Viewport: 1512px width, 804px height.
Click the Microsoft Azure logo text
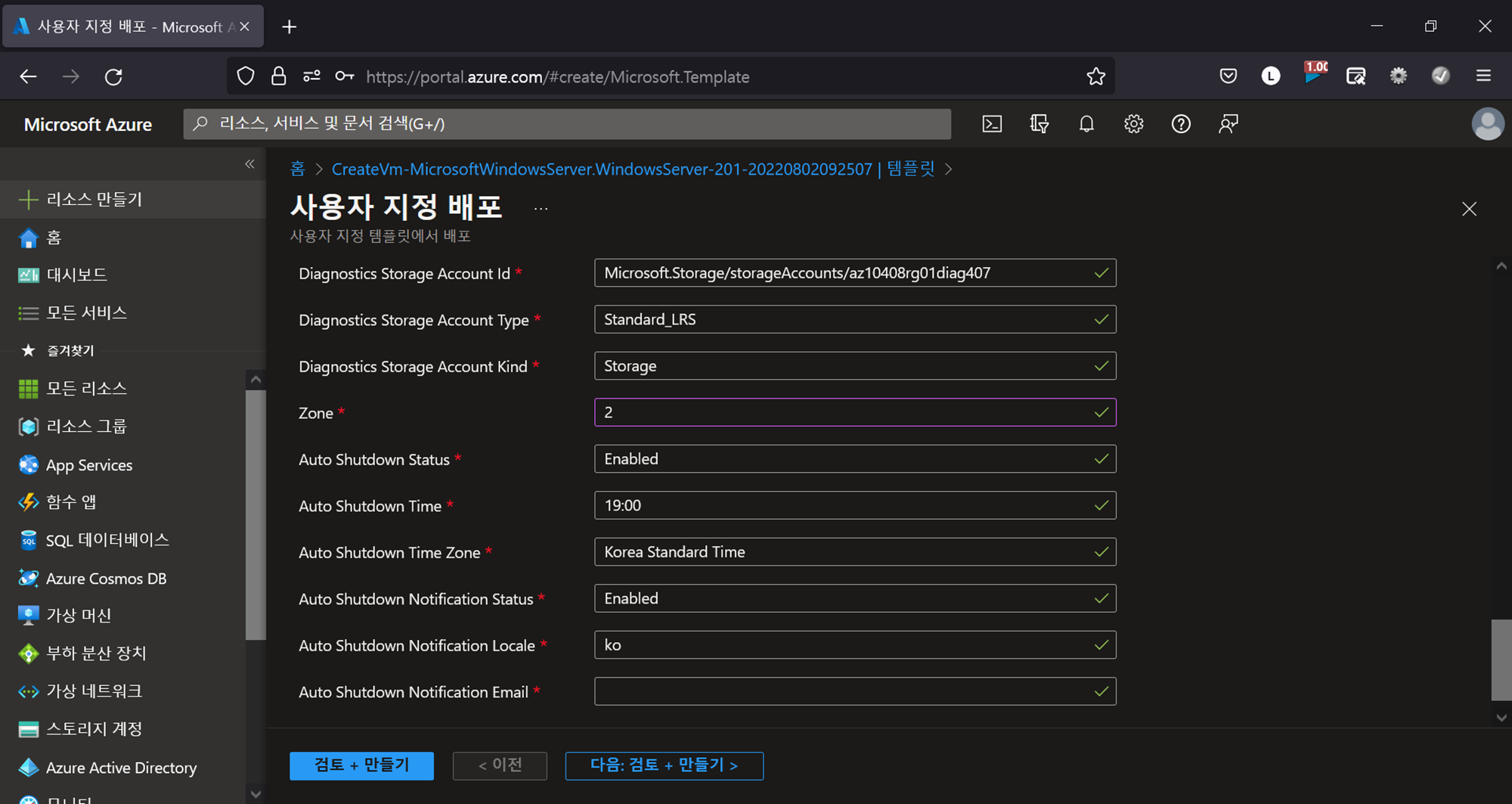click(x=88, y=125)
